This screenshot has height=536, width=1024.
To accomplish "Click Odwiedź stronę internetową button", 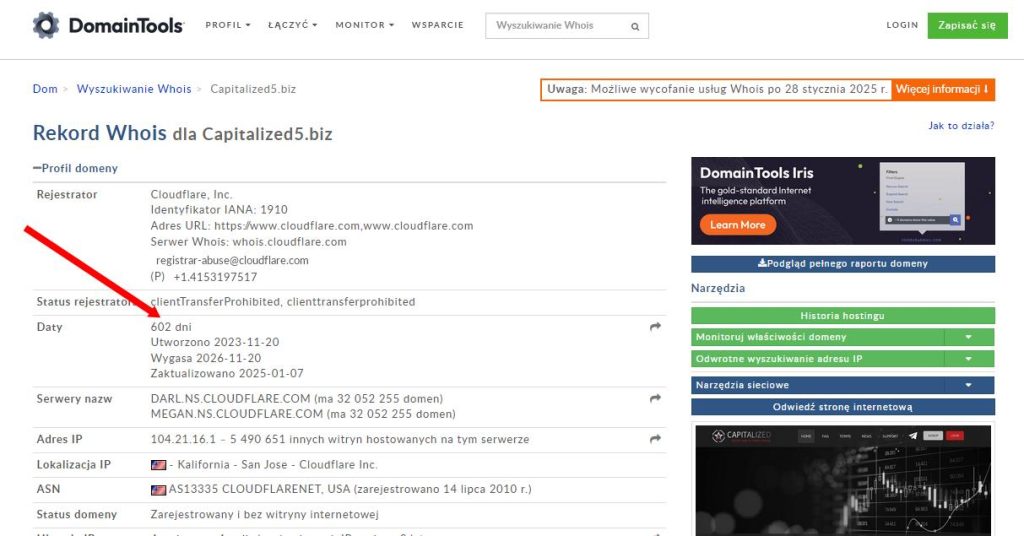I will pos(842,407).
